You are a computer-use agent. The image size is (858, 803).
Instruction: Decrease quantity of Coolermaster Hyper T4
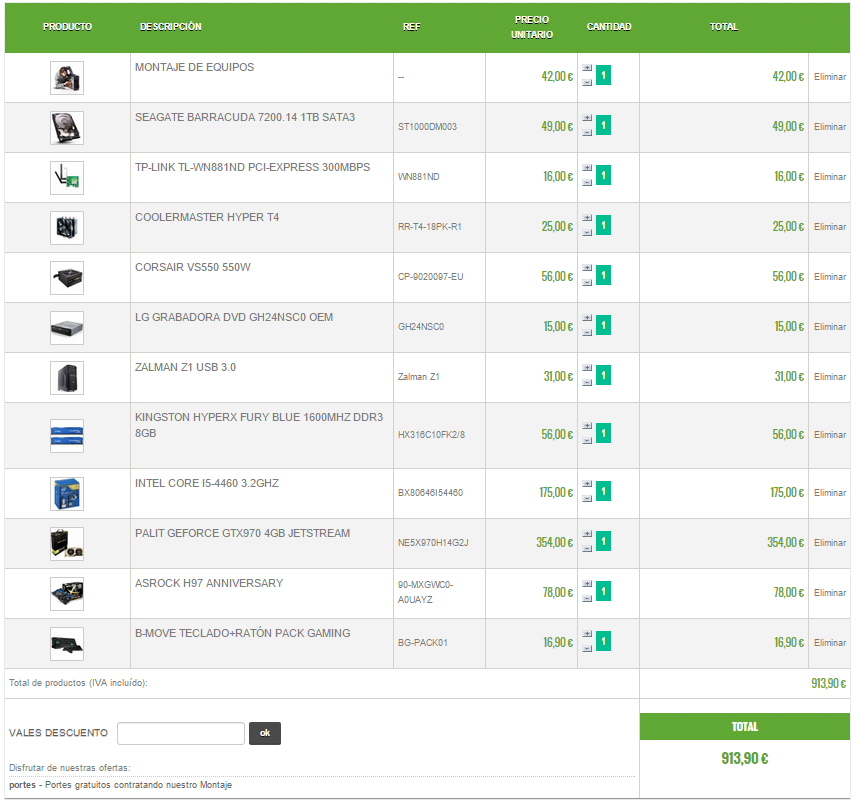[587, 233]
